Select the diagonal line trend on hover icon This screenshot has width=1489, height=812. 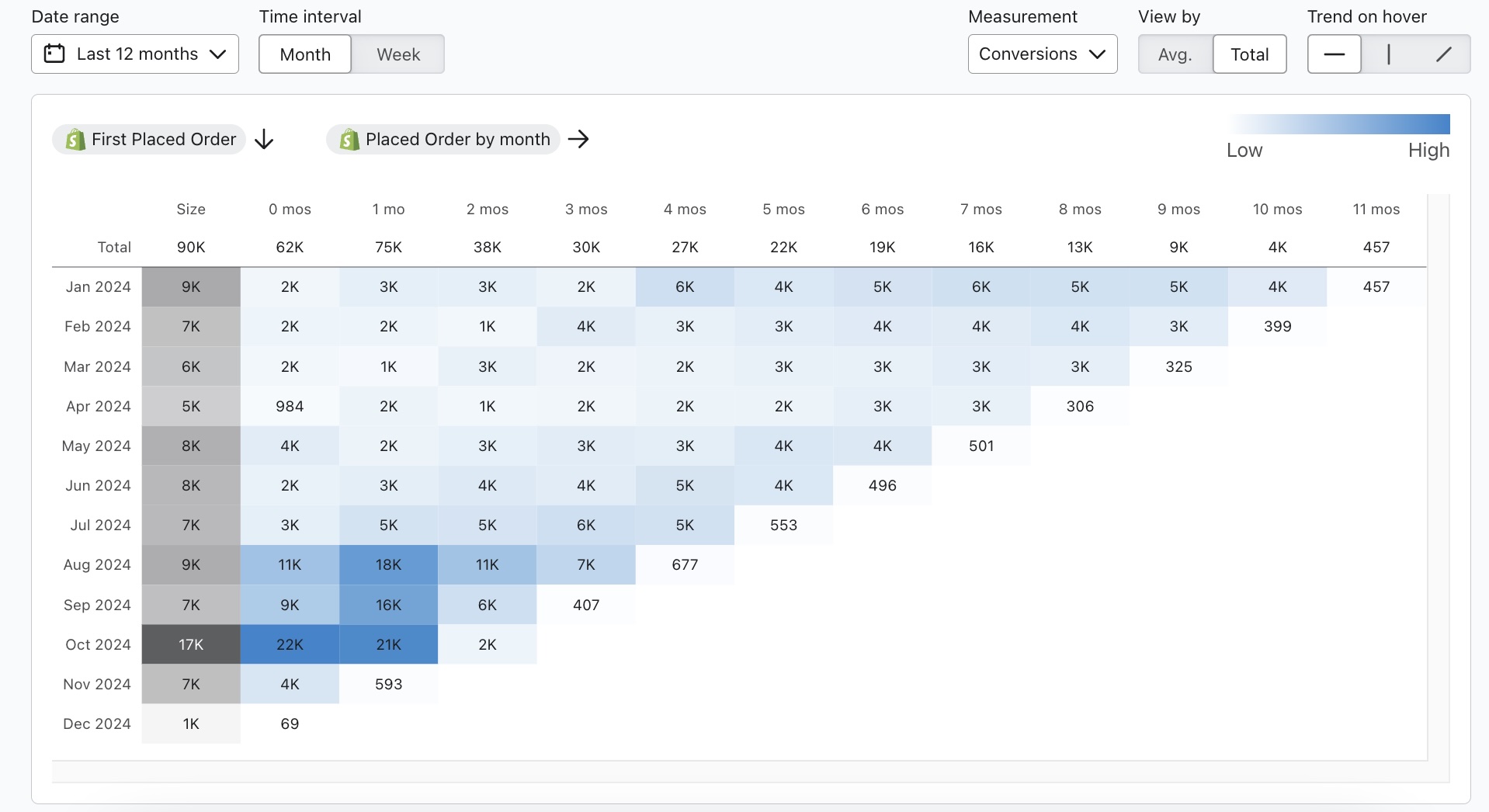[1443, 54]
